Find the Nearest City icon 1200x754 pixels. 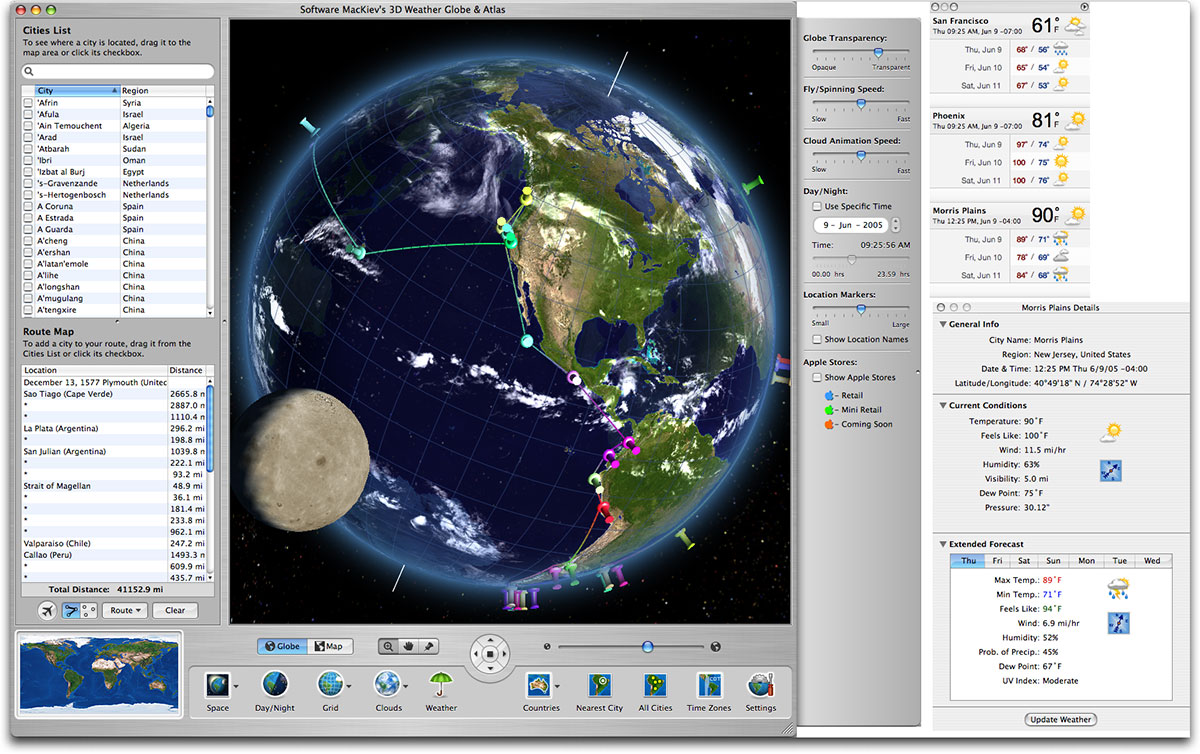click(x=599, y=685)
